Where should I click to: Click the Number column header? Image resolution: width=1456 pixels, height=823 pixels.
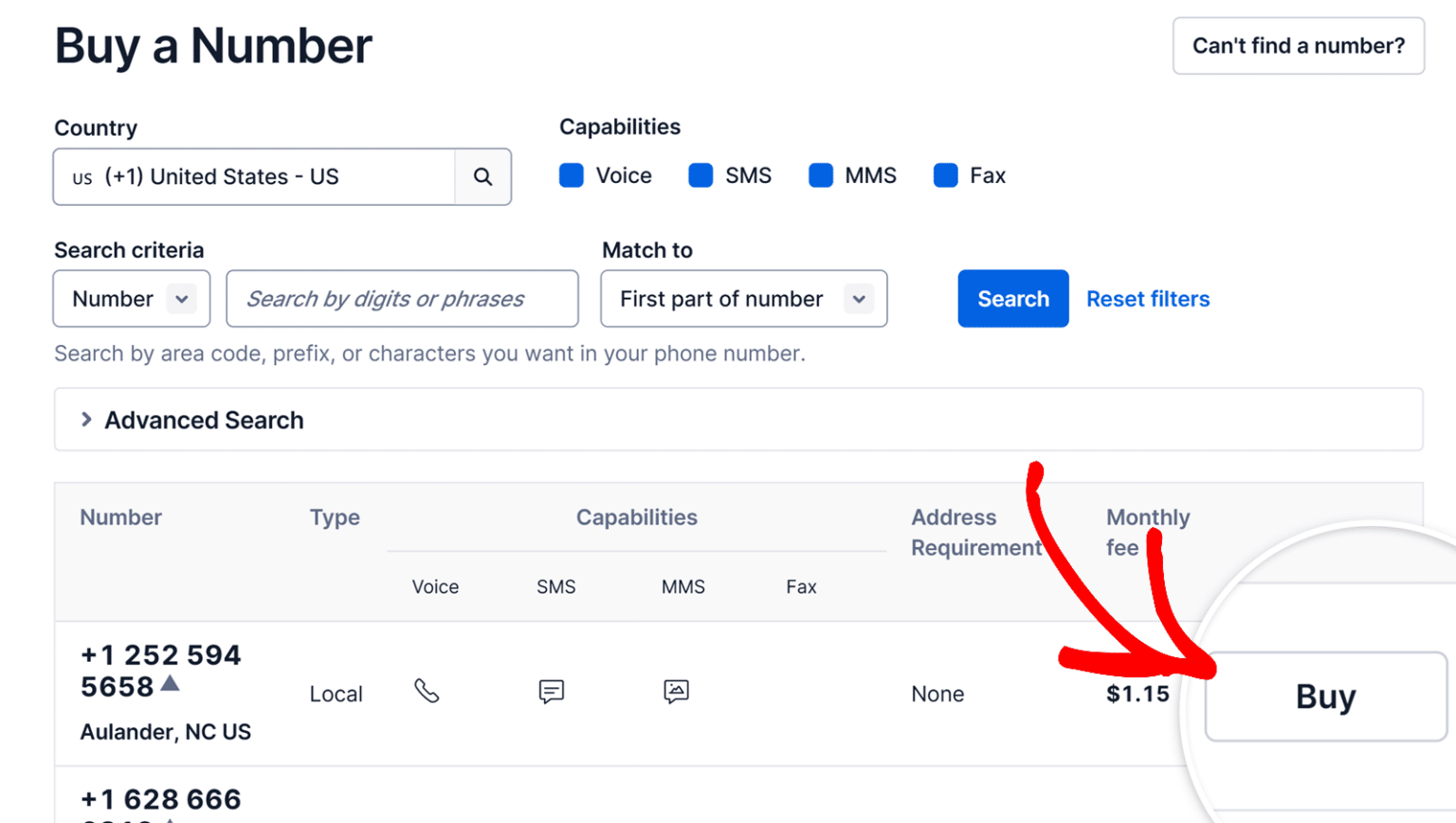(x=120, y=518)
